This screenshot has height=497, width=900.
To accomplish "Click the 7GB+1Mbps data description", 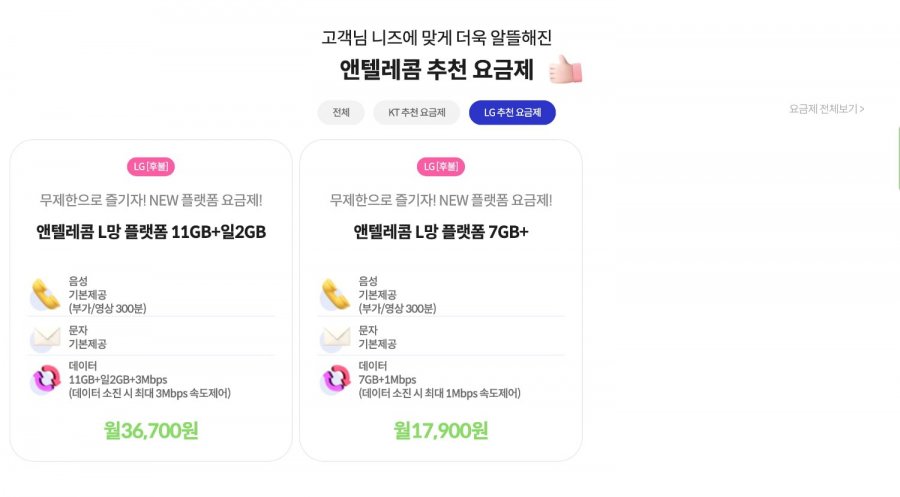I will (387, 380).
